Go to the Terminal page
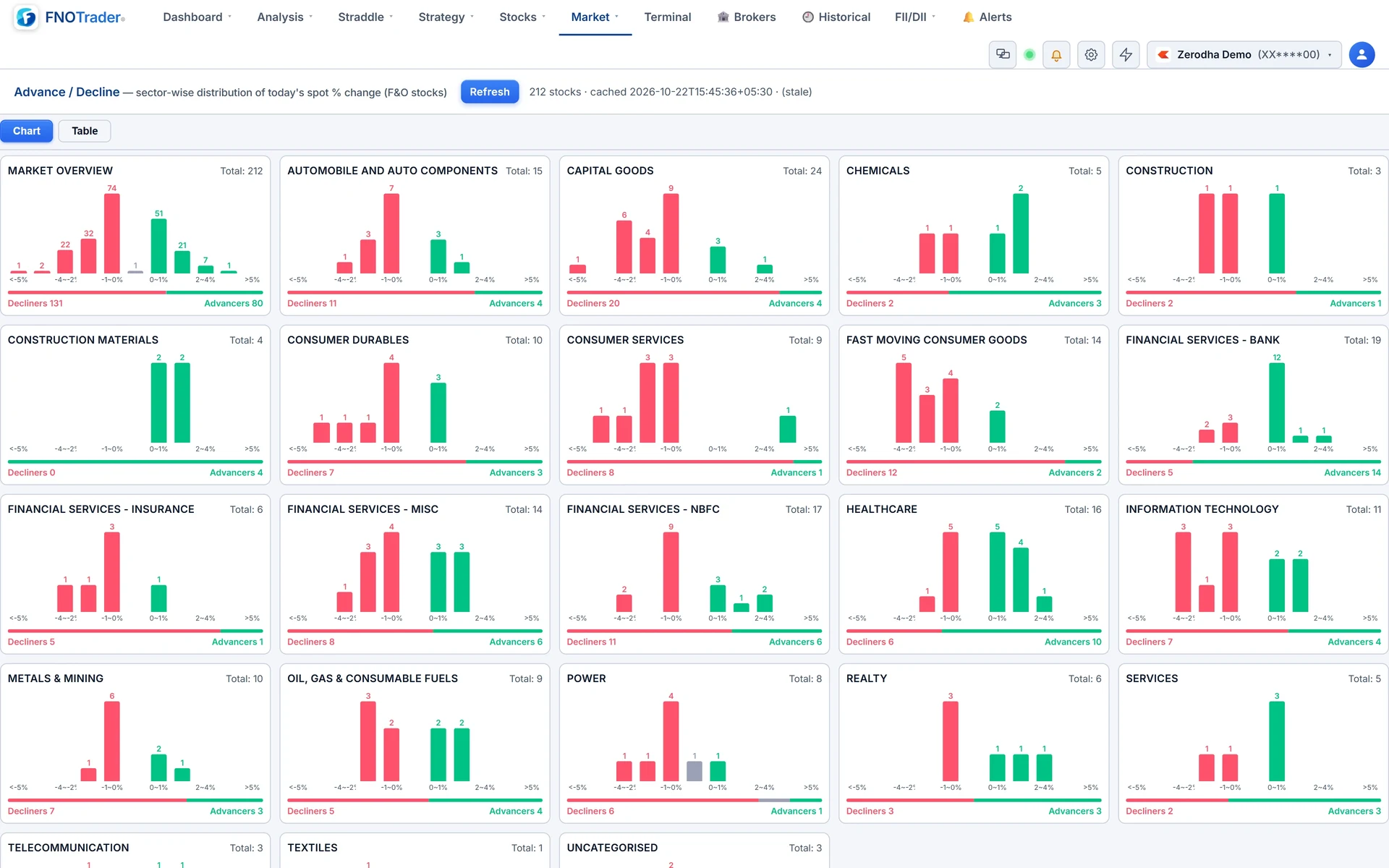This screenshot has height=868, width=1389. [668, 17]
